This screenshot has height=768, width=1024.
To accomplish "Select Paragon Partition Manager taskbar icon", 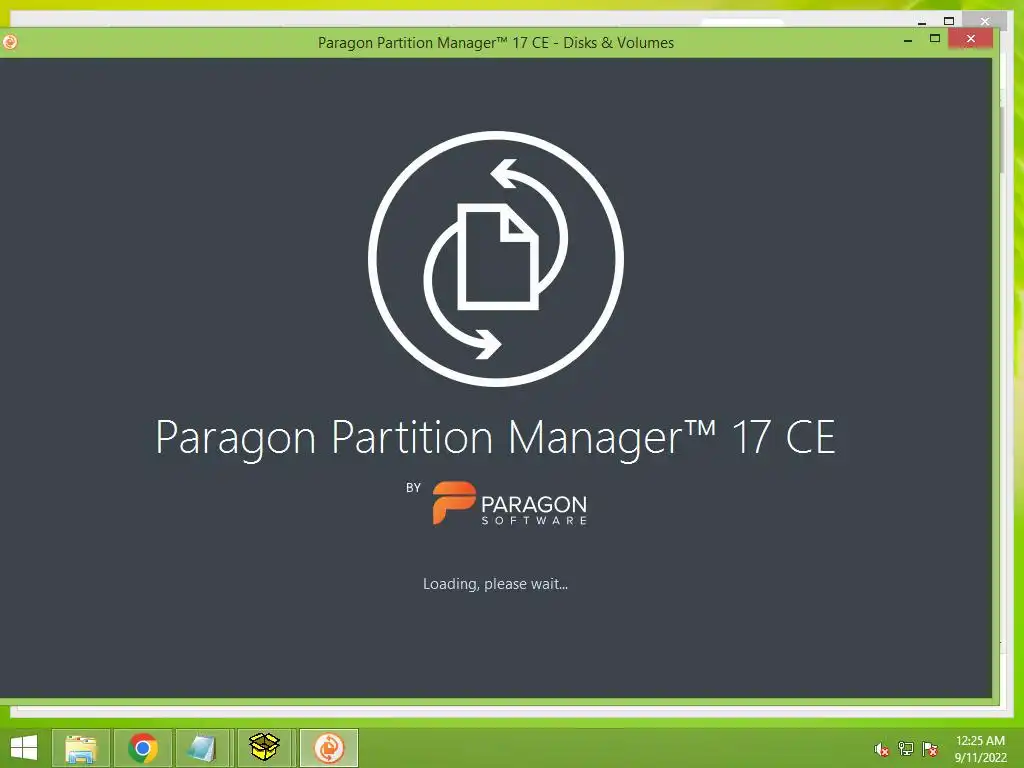I will (x=329, y=748).
